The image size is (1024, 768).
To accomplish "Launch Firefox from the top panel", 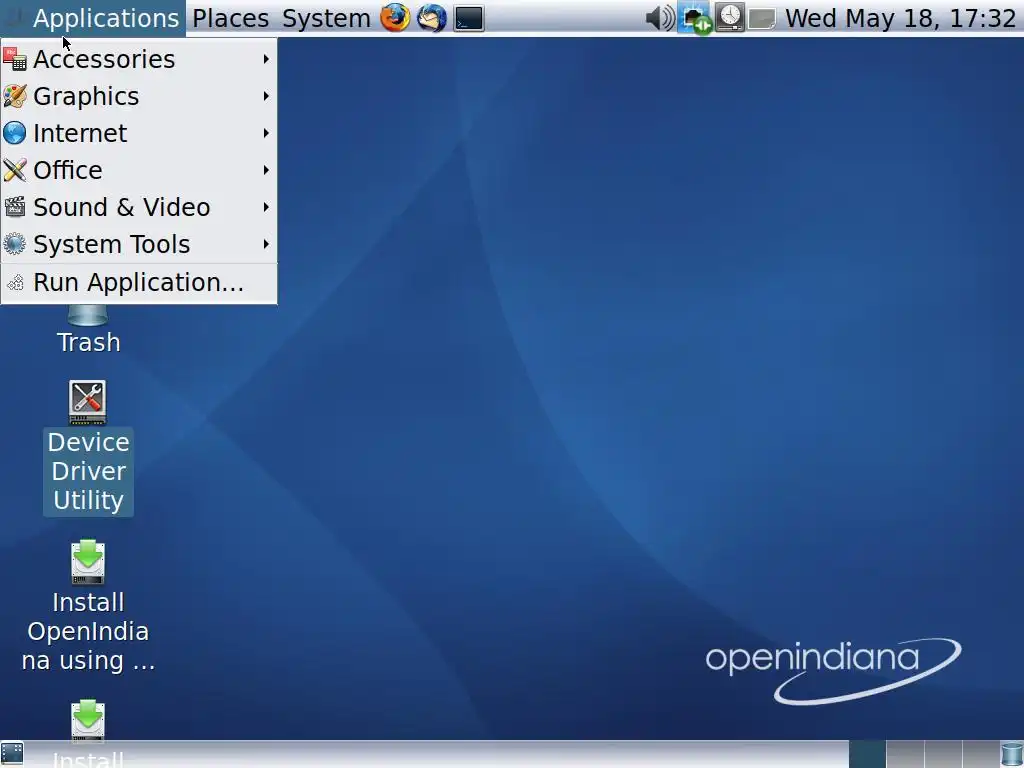I will pos(396,18).
